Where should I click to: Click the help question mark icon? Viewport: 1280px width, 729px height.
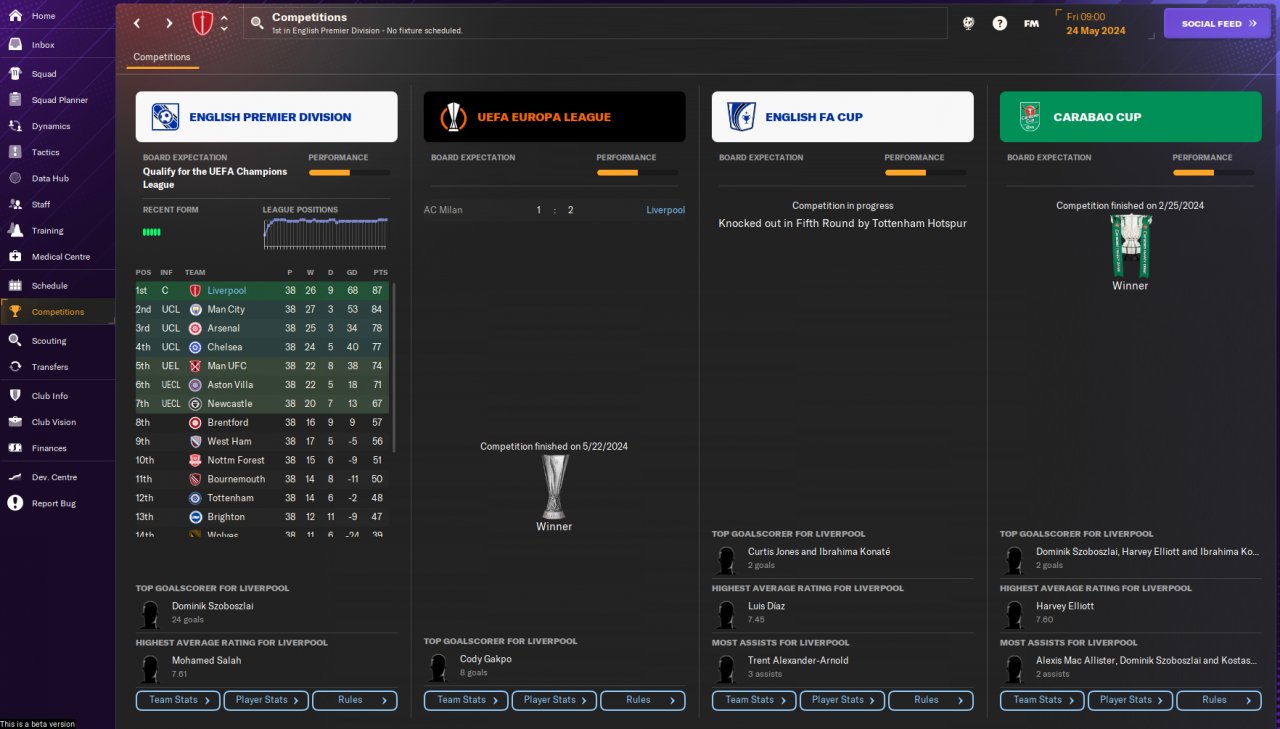tap(999, 23)
